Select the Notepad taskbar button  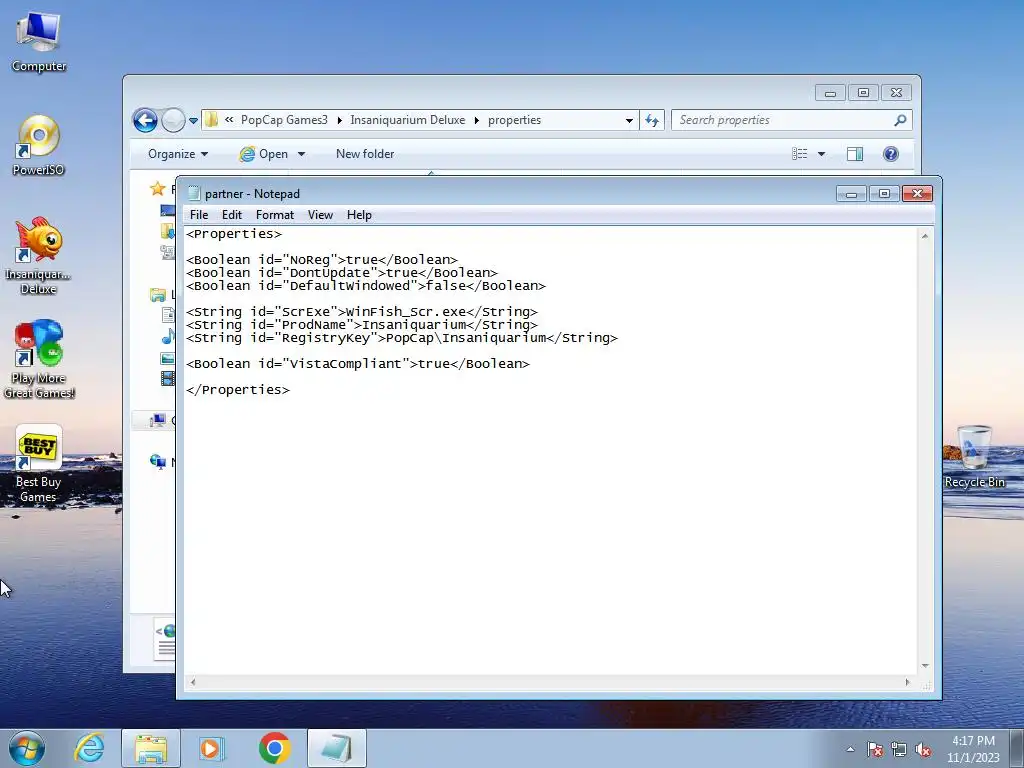pyautogui.click(x=336, y=748)
